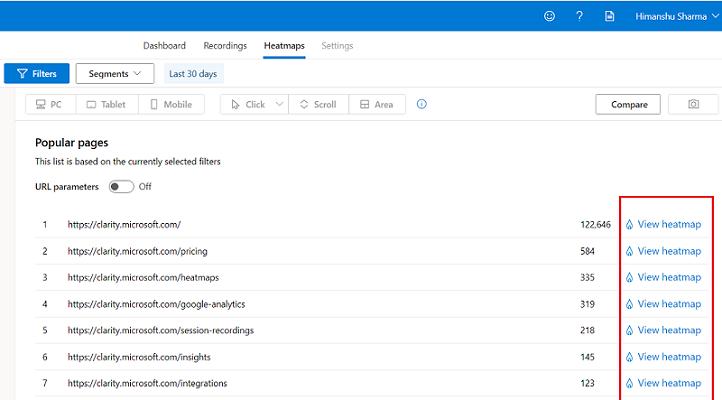This screenshot has height=400, width=722.
Task: Select URL https://clarity.microsoft.com/google-analytics
Action: [156, 304]
